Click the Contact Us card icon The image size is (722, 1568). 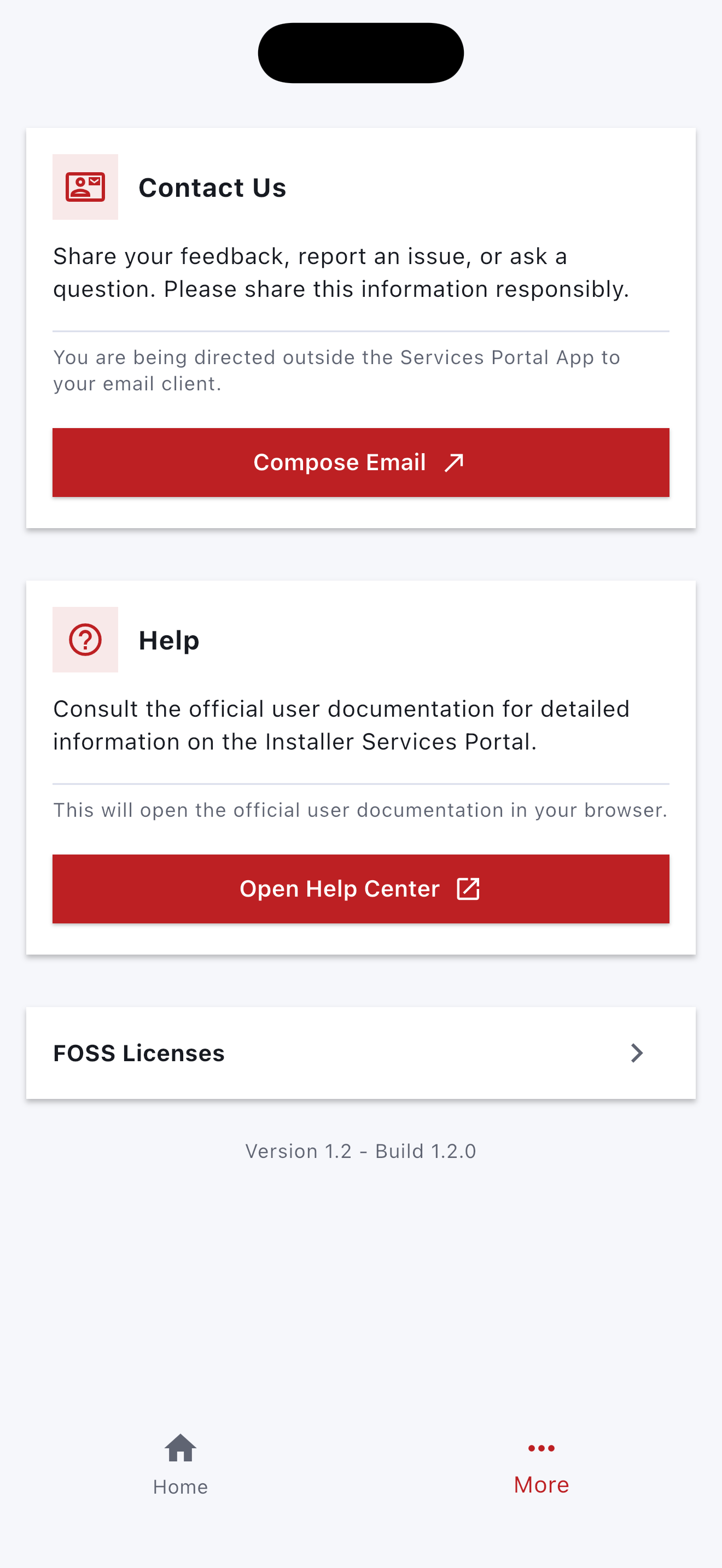[x=85, y=187]
